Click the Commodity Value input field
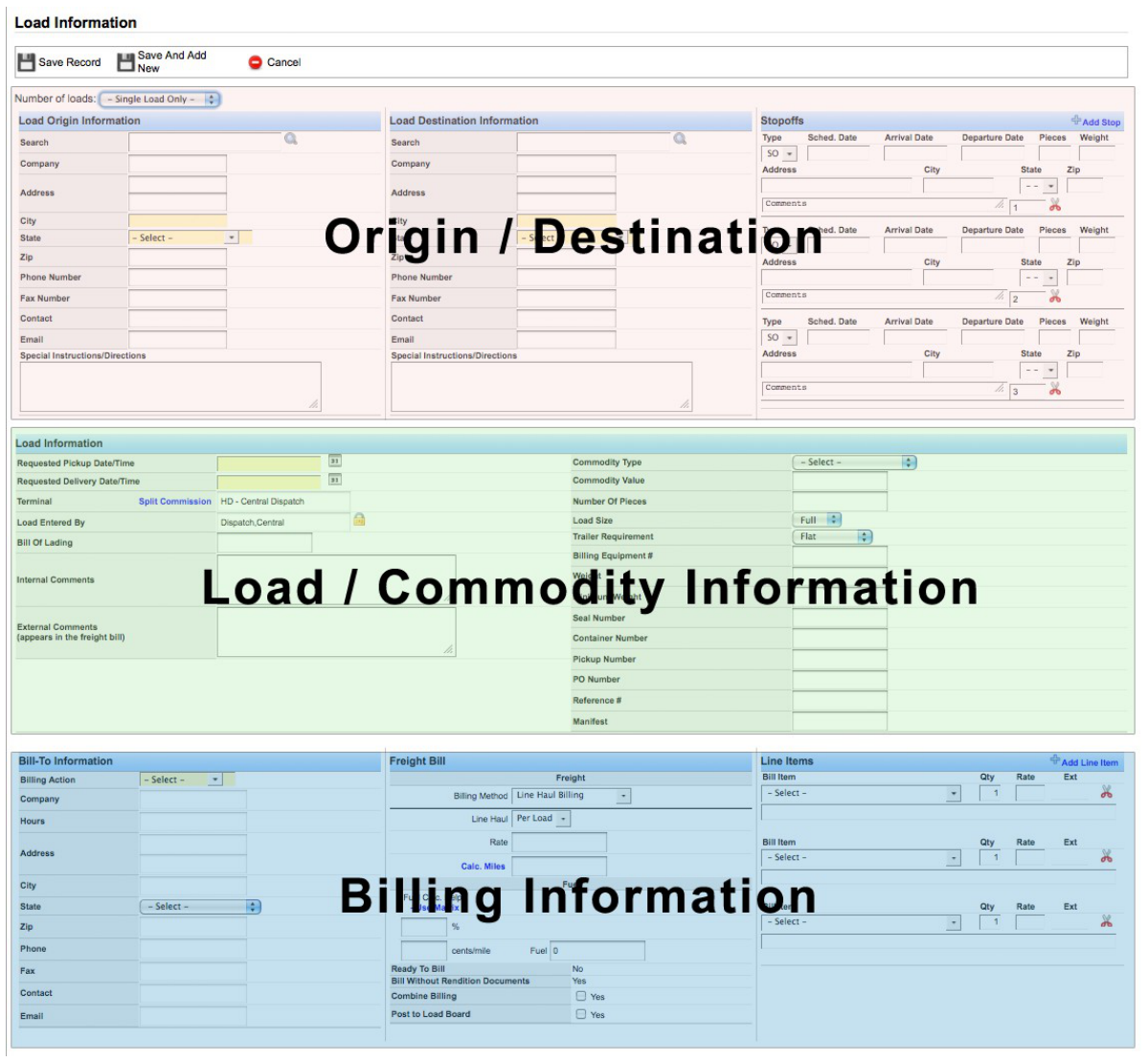Viewport: 1148px width, 1062px height. 840,481
